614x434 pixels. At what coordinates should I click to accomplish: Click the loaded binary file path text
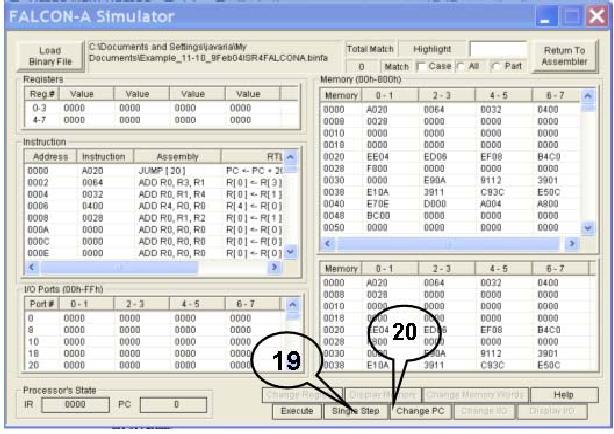[208, 52]
